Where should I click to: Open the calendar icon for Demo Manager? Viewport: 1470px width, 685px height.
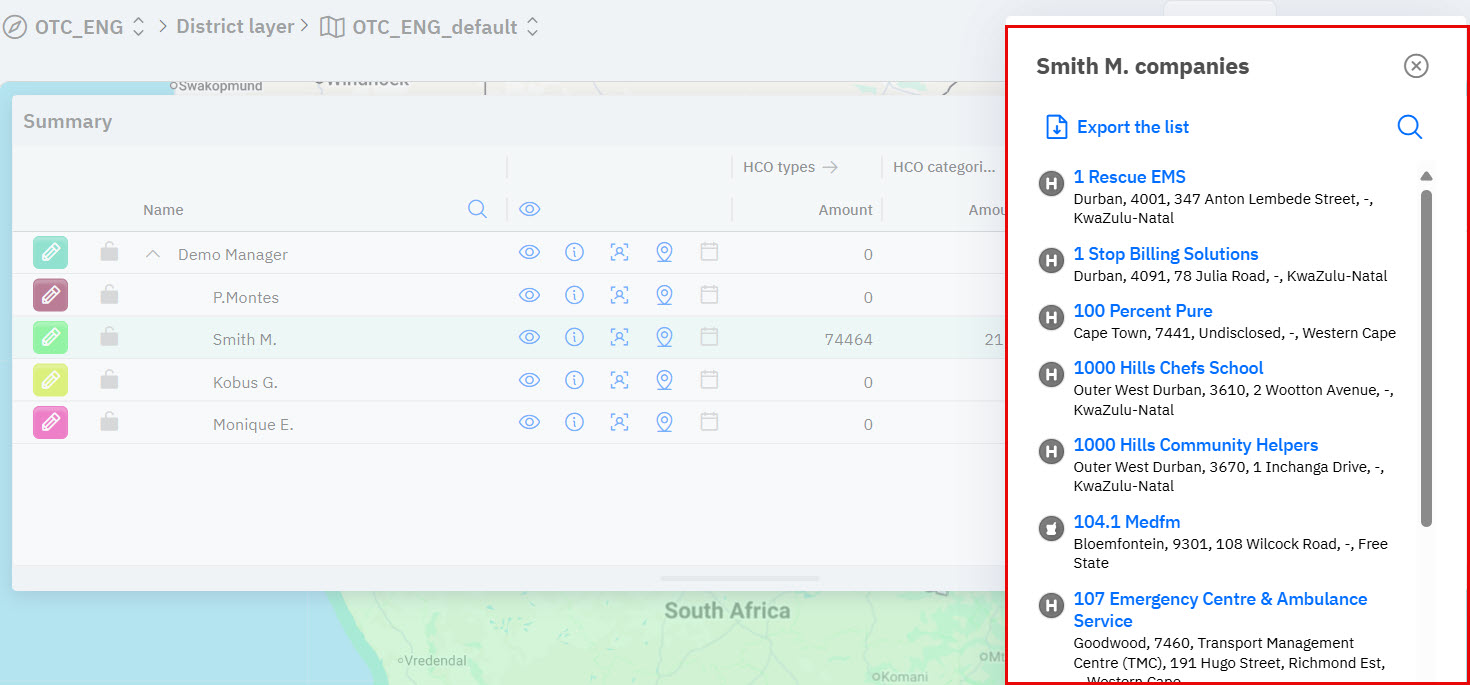point(709,253)
